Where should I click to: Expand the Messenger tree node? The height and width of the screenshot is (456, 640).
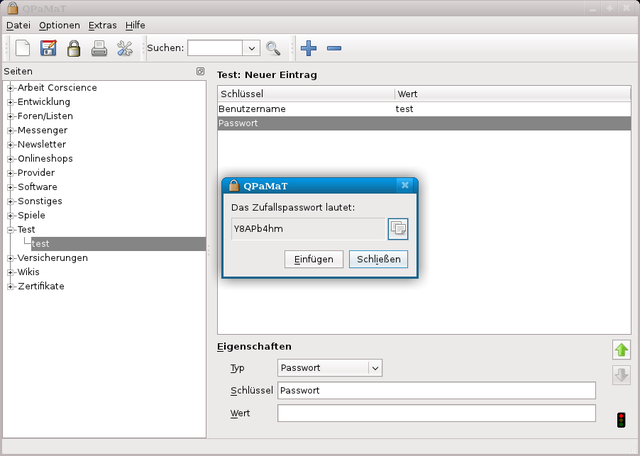[x=10, y=130]
